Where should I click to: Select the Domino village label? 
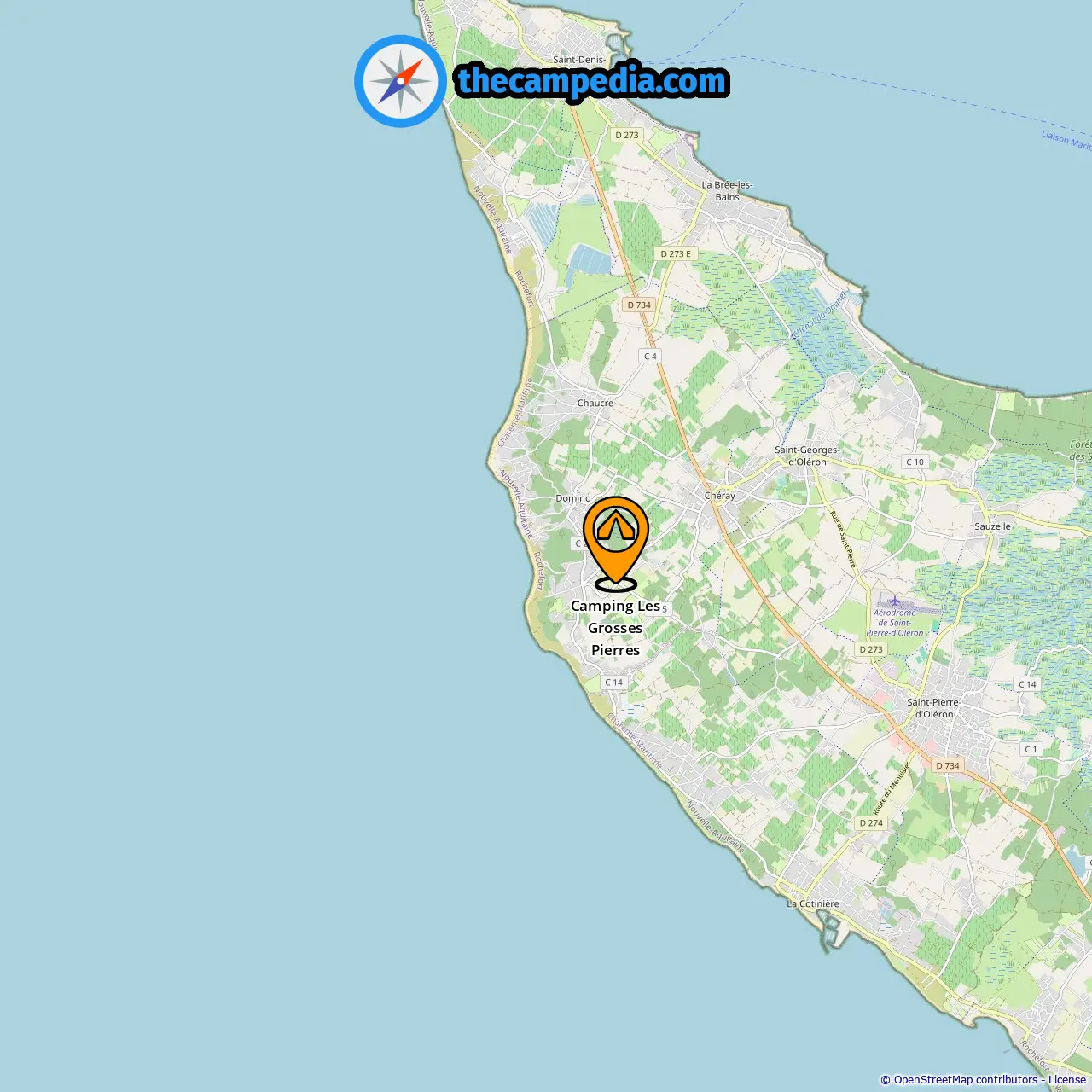[573, 498]
